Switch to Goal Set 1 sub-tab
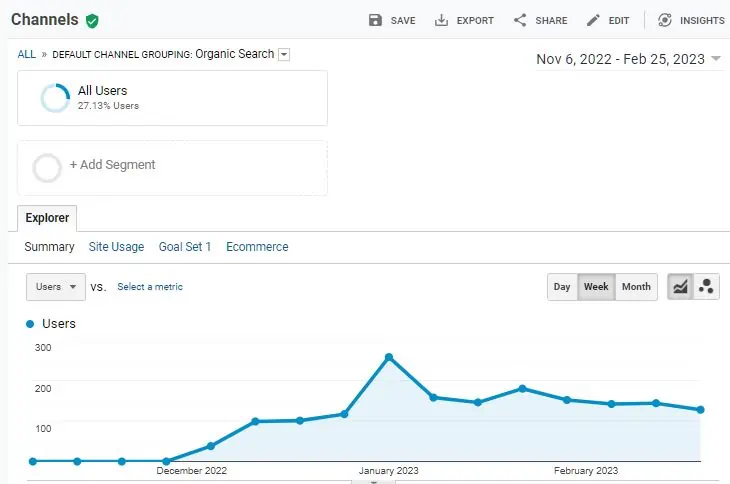Image resolution: width=730 pixels, height=484 pixels. 185,247
